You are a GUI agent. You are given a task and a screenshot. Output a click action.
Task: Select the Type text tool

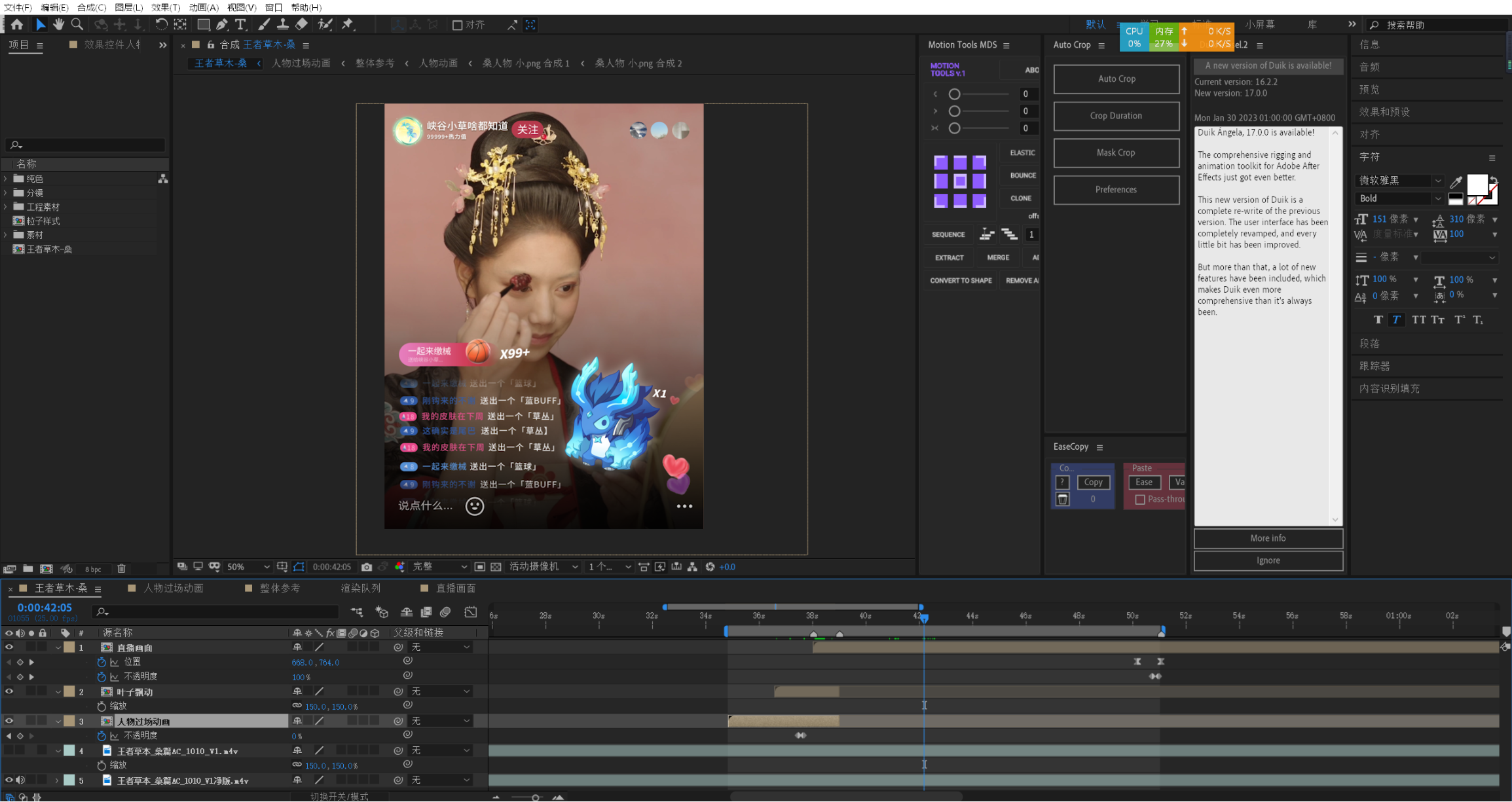[x=240, y=24]
